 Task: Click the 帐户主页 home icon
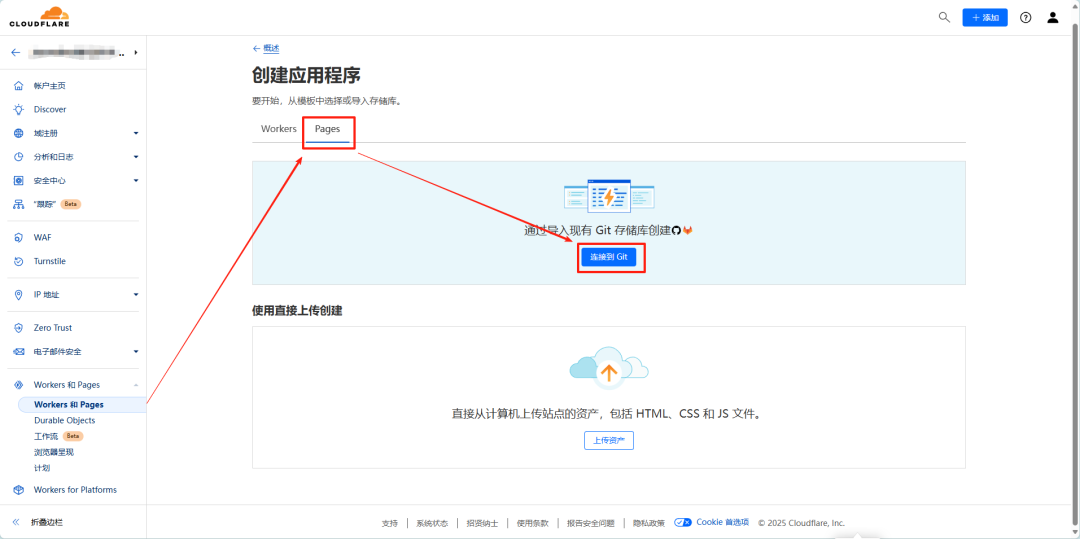tap(19, 86)
